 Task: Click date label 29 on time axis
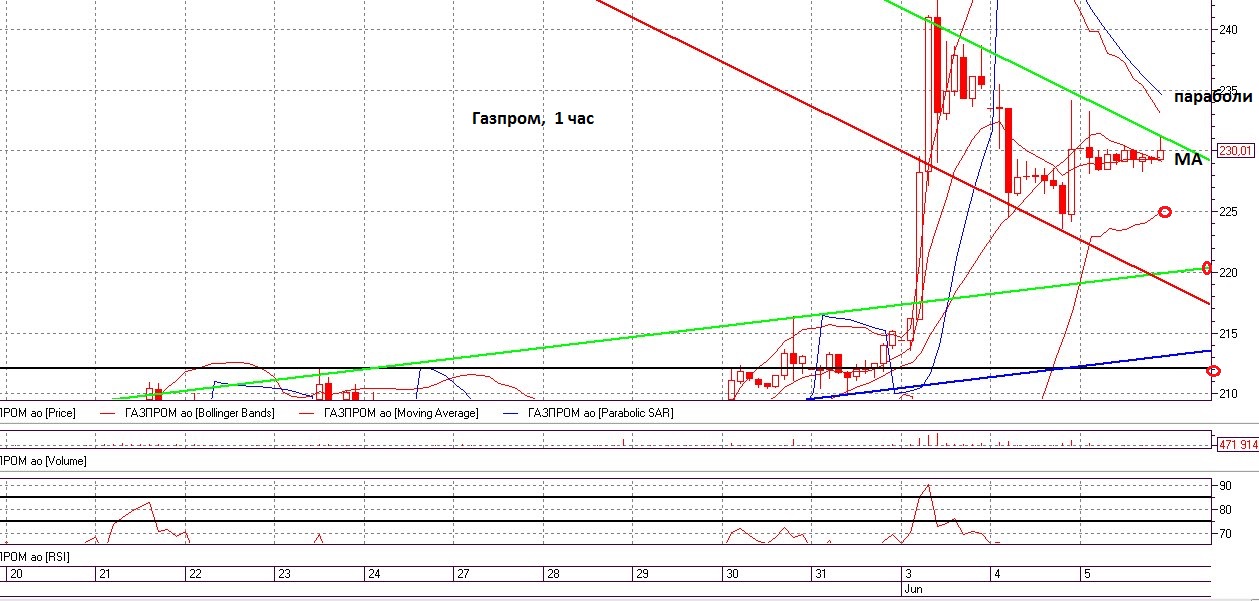[642, 574]
